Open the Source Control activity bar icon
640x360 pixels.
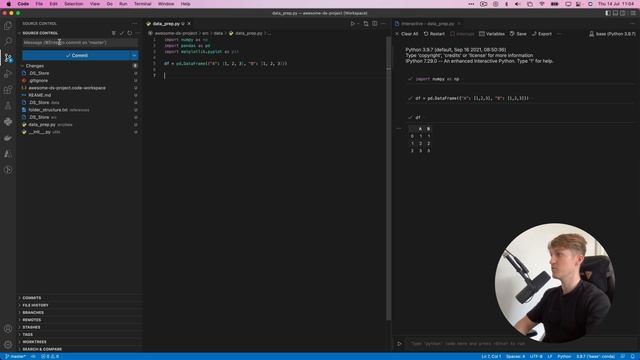pyautogui.click(x=8, y=58)
